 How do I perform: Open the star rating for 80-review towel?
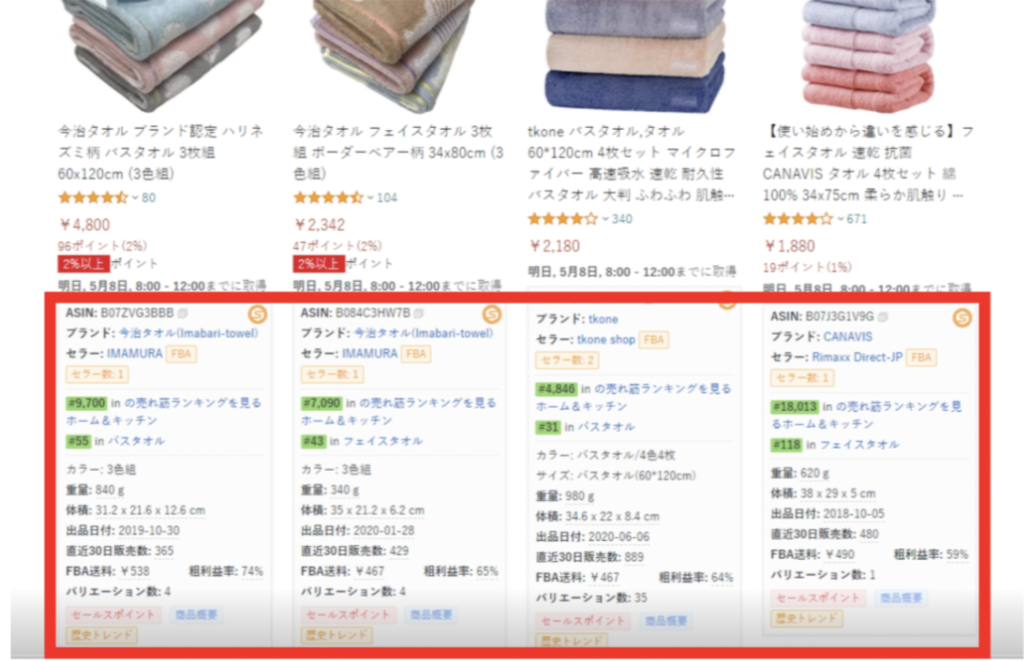(93, 197)
